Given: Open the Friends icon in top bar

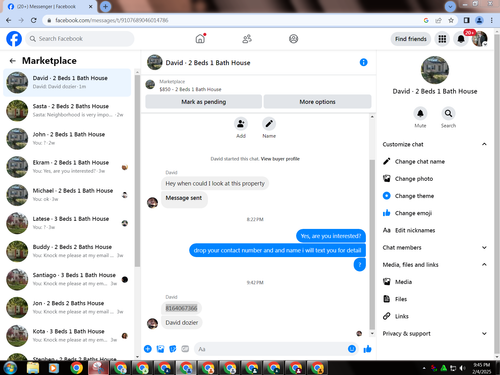Looking at the screenshot, I should point(247,39).
